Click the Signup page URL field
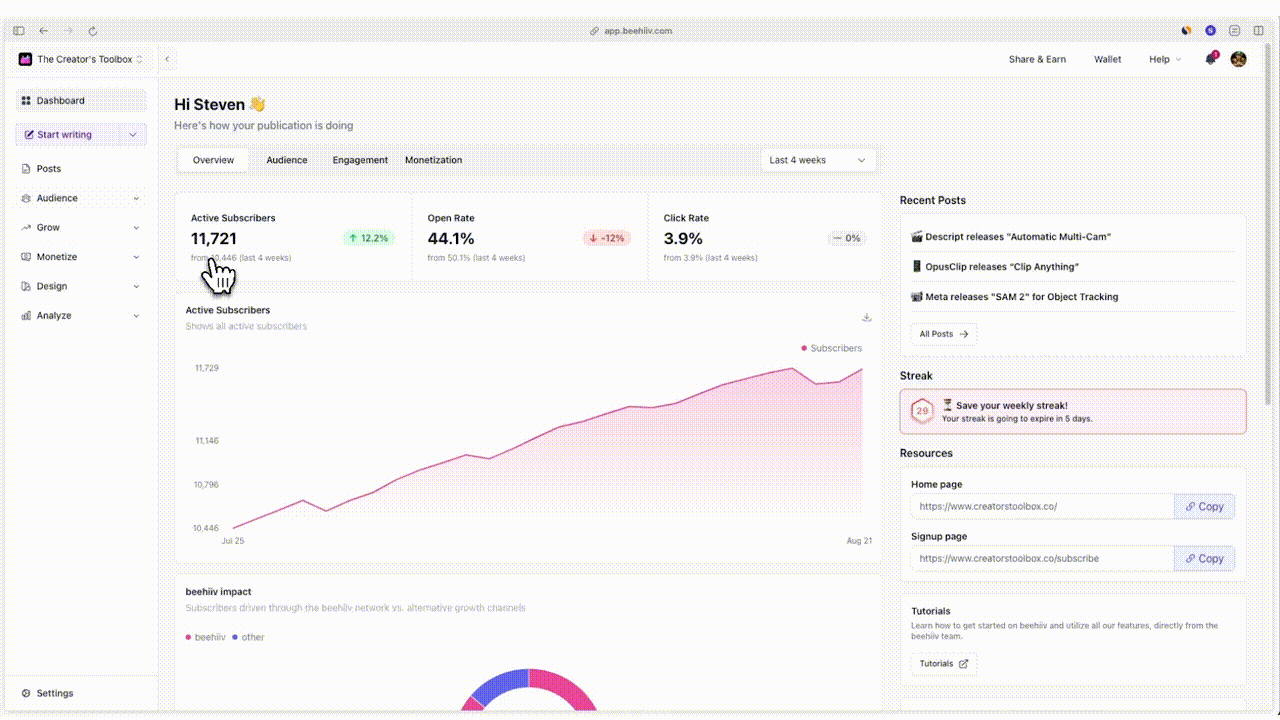 pyautogui.click(x=1042, y=558)
